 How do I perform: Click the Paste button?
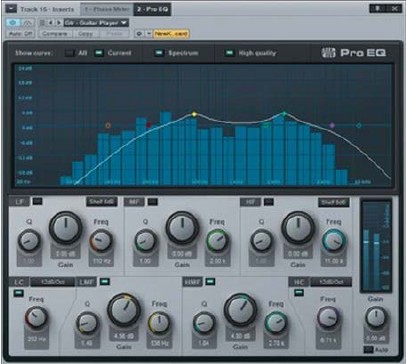tap(114, 34)
